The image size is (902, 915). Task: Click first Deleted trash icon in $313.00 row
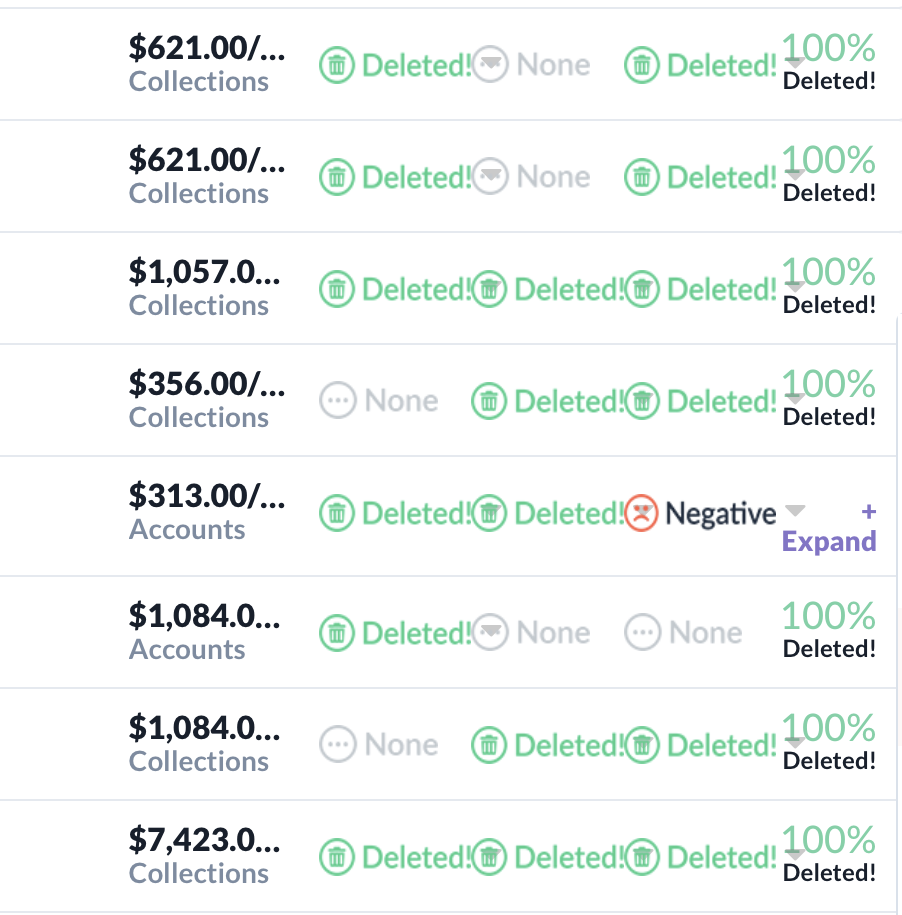(338, 514)
